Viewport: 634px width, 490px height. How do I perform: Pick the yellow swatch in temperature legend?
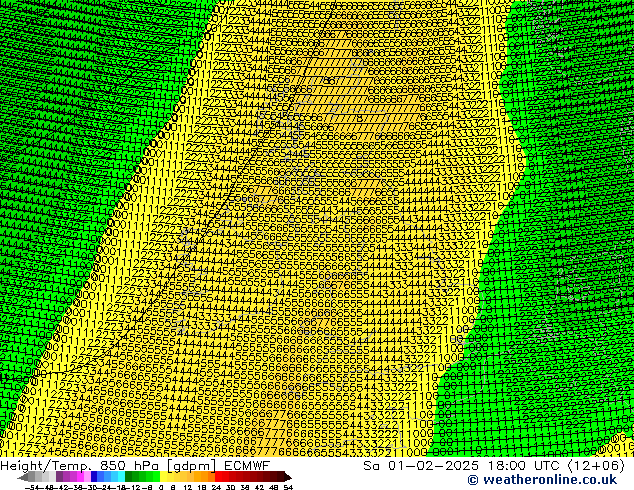coord(163,477)
